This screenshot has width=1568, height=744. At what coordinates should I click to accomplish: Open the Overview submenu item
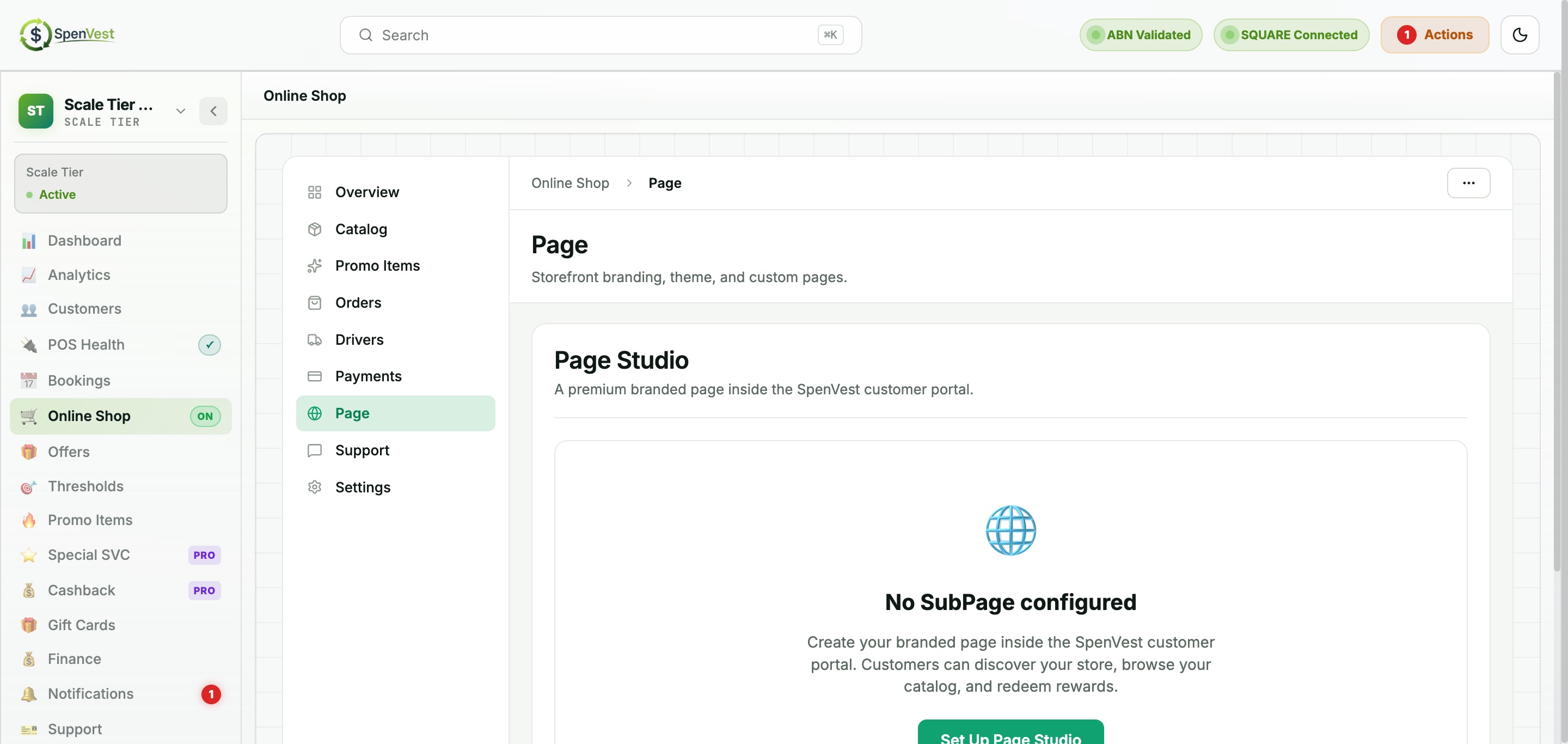tap(396, 192)
